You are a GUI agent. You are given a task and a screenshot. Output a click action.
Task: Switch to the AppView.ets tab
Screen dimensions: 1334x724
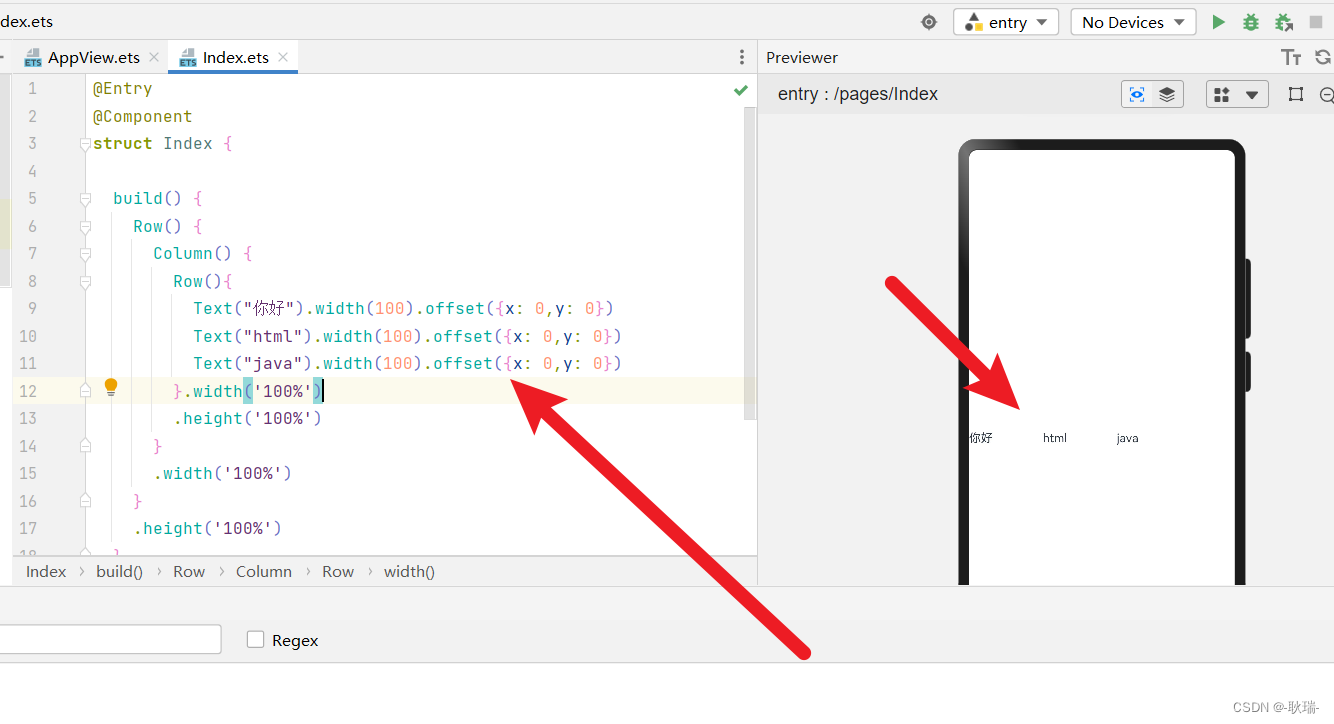coord(93,57)
